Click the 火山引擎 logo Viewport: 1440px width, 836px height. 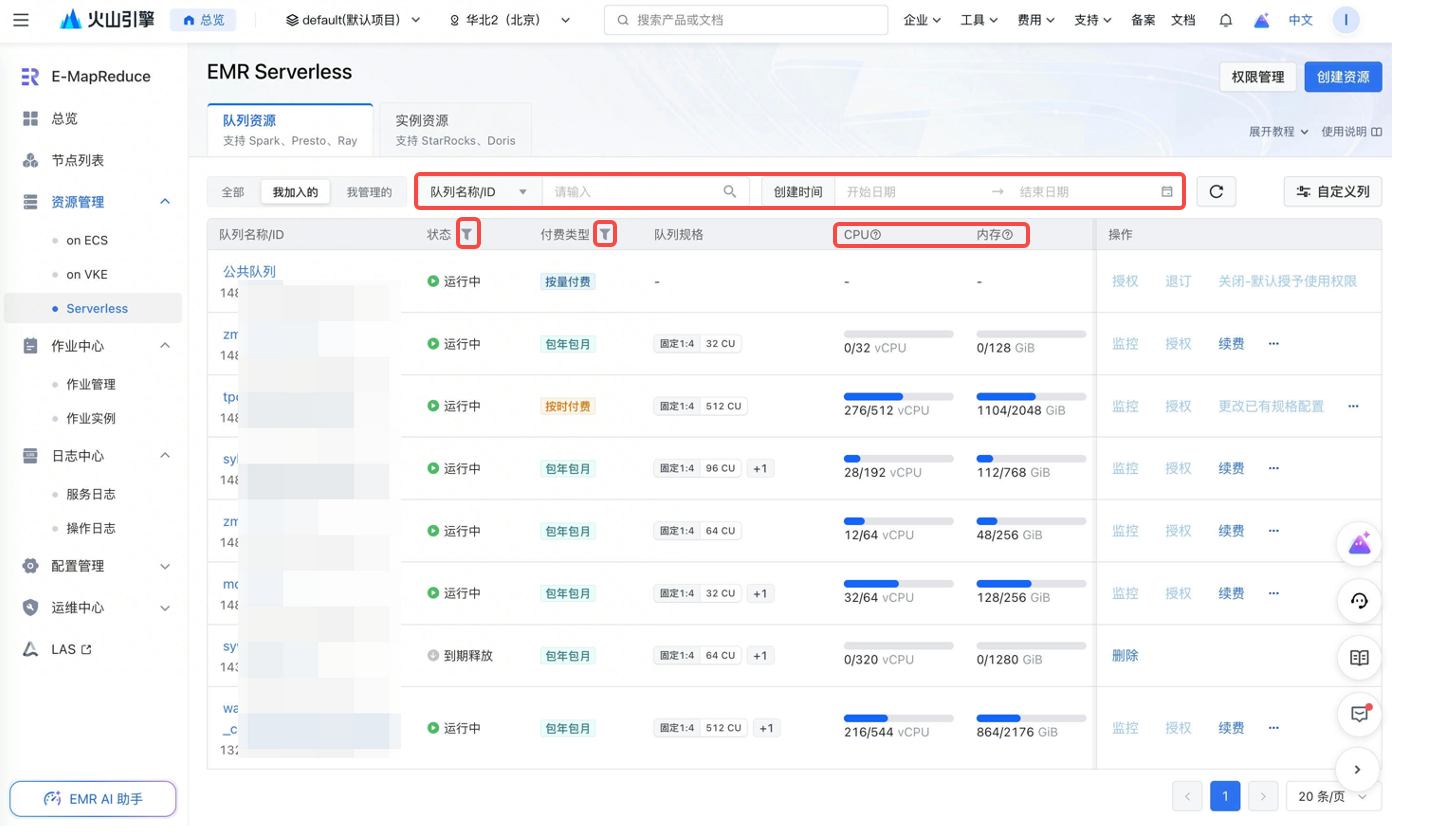(106, 20)
